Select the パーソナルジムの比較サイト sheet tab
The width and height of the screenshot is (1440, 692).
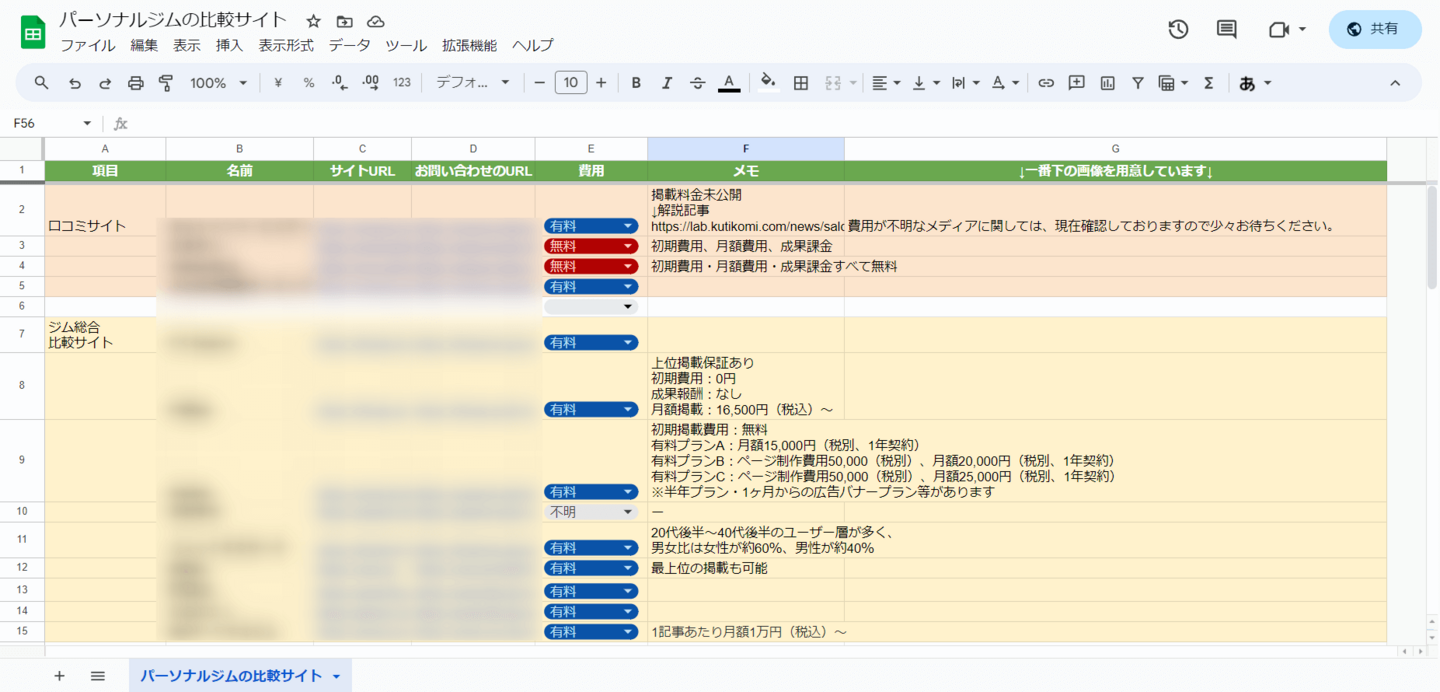(x=231, y=676)
